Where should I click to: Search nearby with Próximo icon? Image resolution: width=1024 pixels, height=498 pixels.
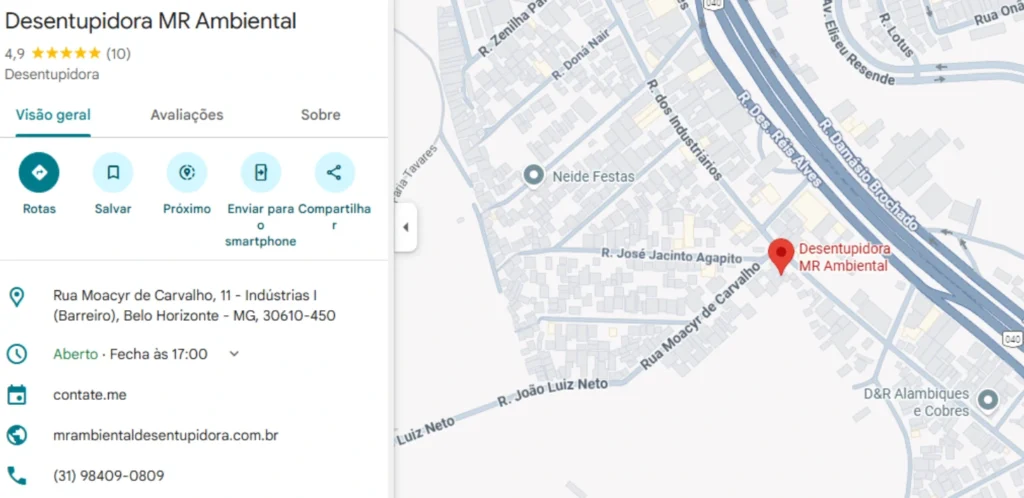click(187, 173)
